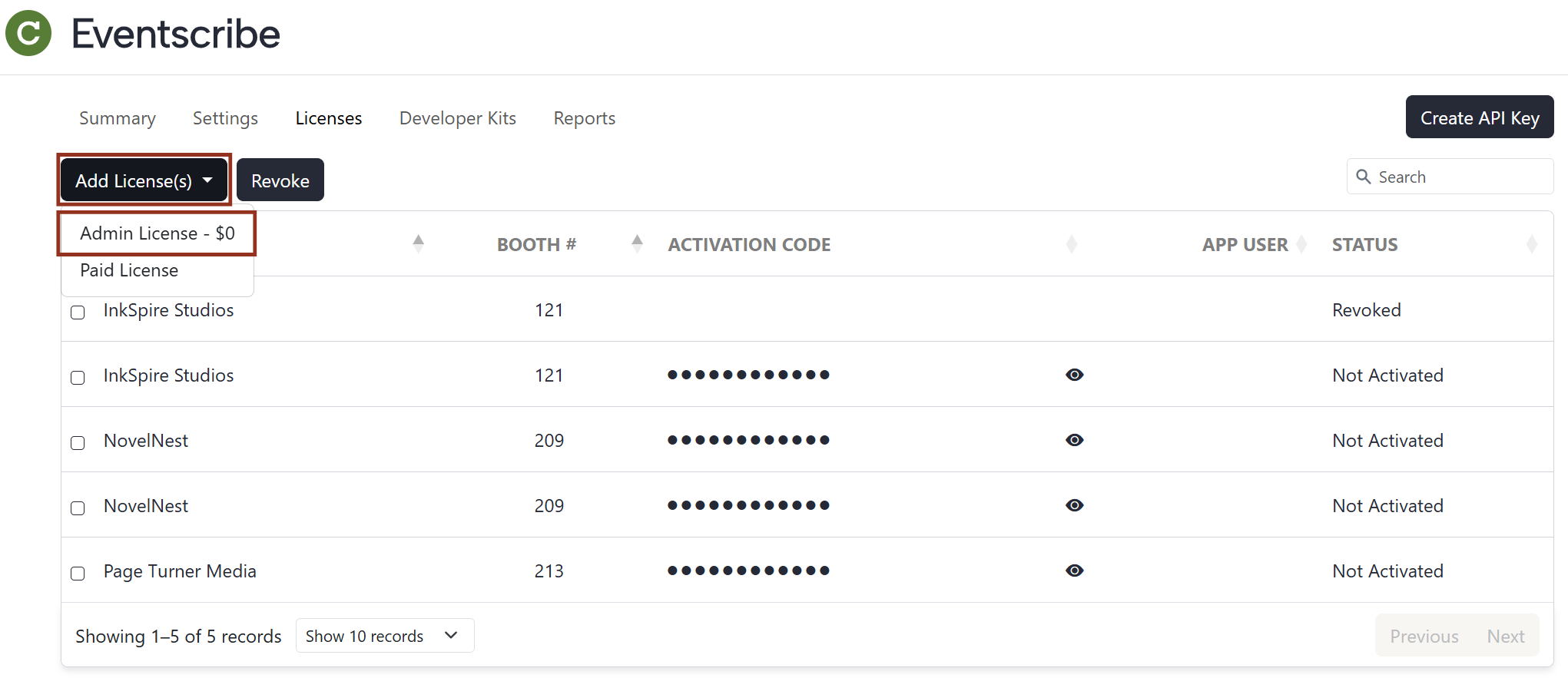
Task: Open the Show 10 records dropdown
Action: [x=385, y=636]
